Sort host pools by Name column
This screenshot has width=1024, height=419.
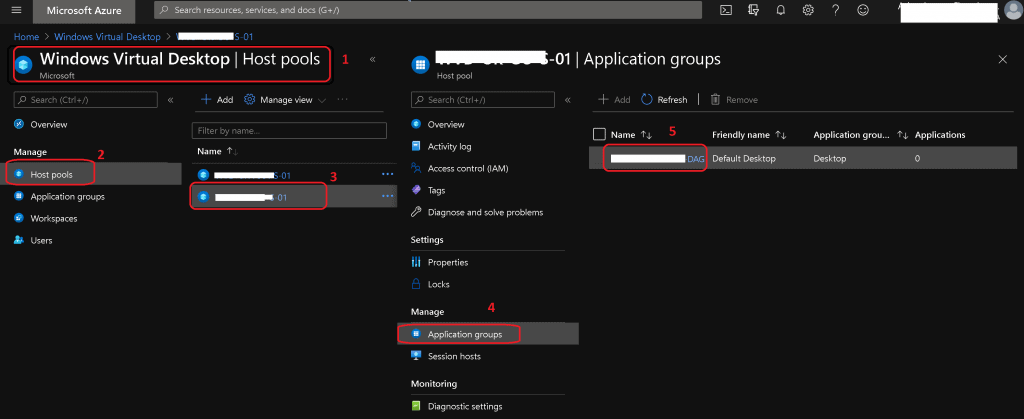point(217,151)
